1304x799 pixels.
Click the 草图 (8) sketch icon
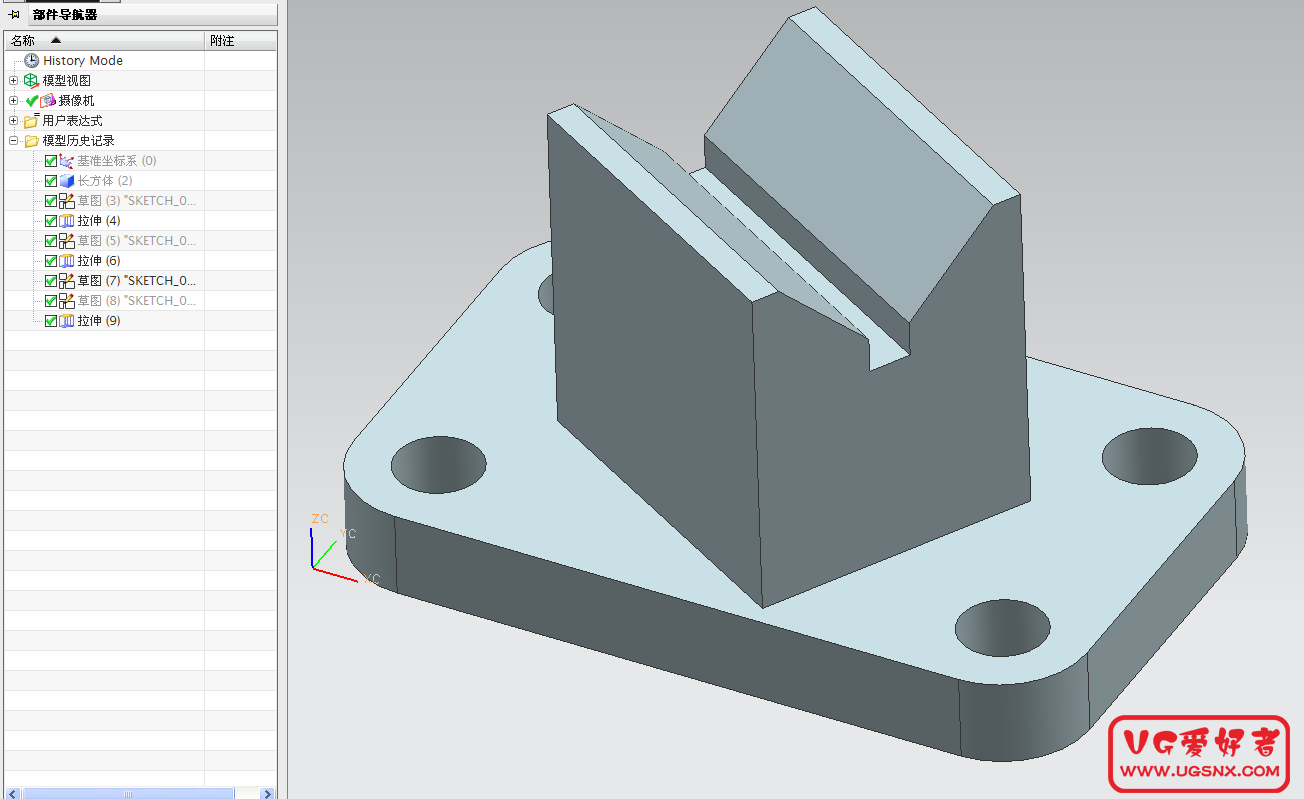67,301
